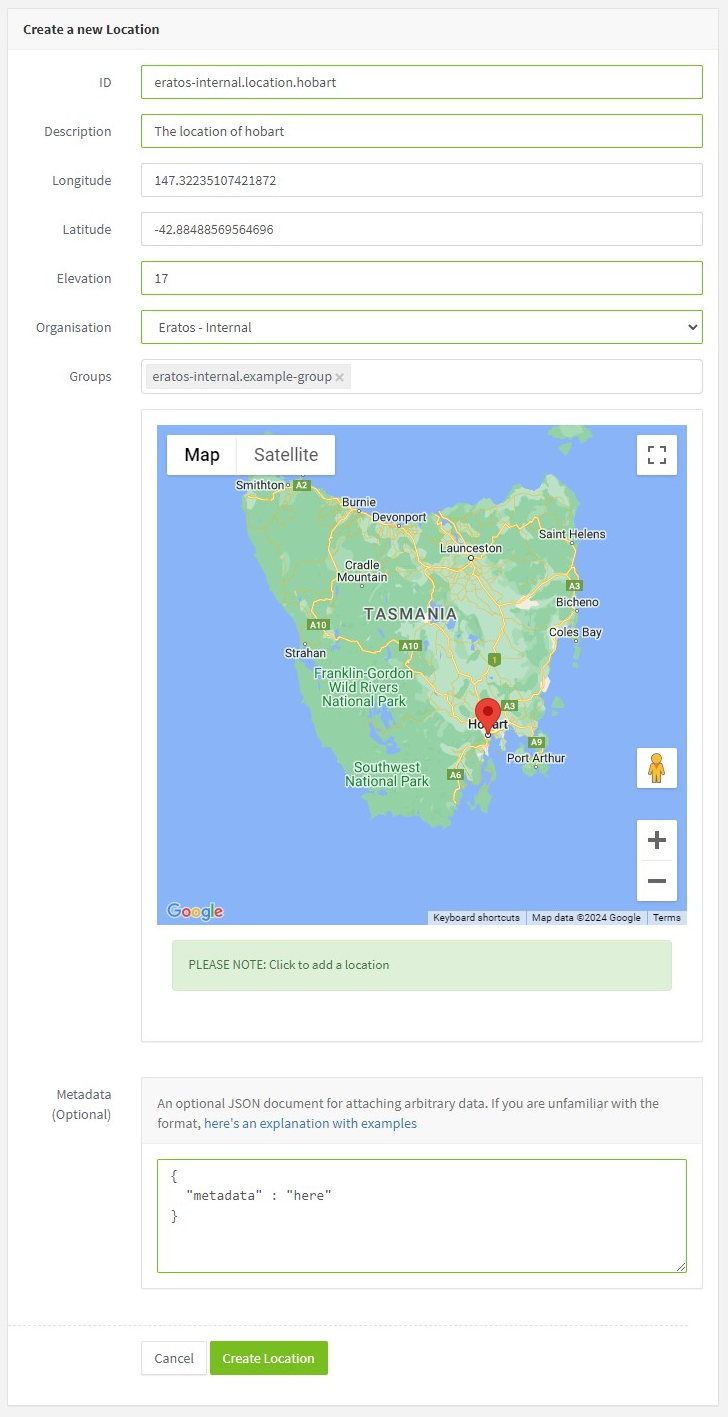
Task: Open the Google logo link on map
Action: pyautogui.click(x=195, y=911)
